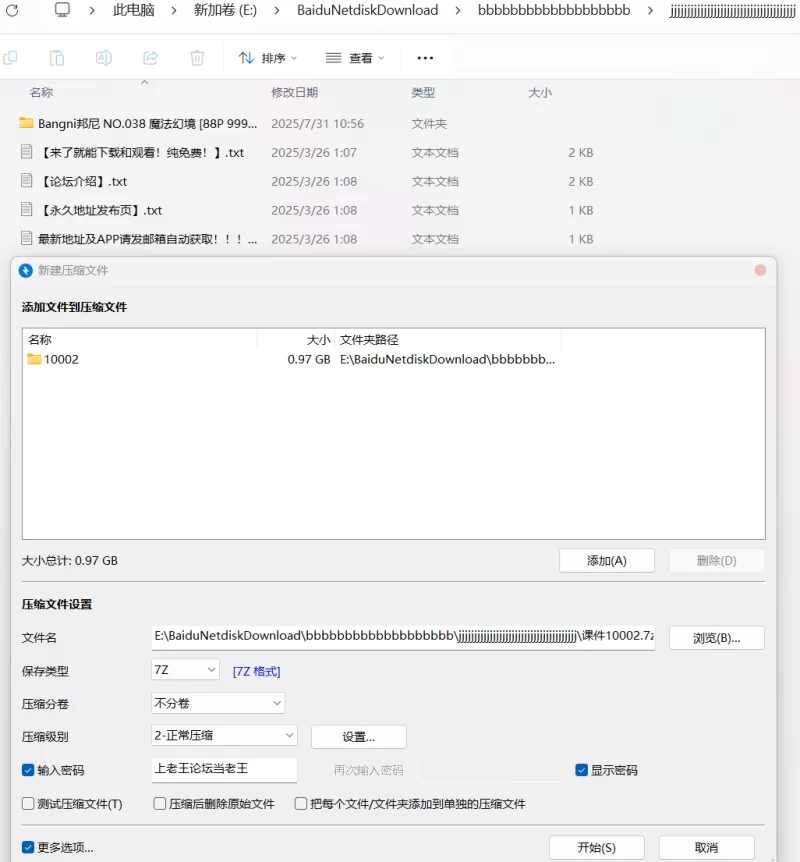
Task: Click the 开始(S) button
Action: [597, 847]
